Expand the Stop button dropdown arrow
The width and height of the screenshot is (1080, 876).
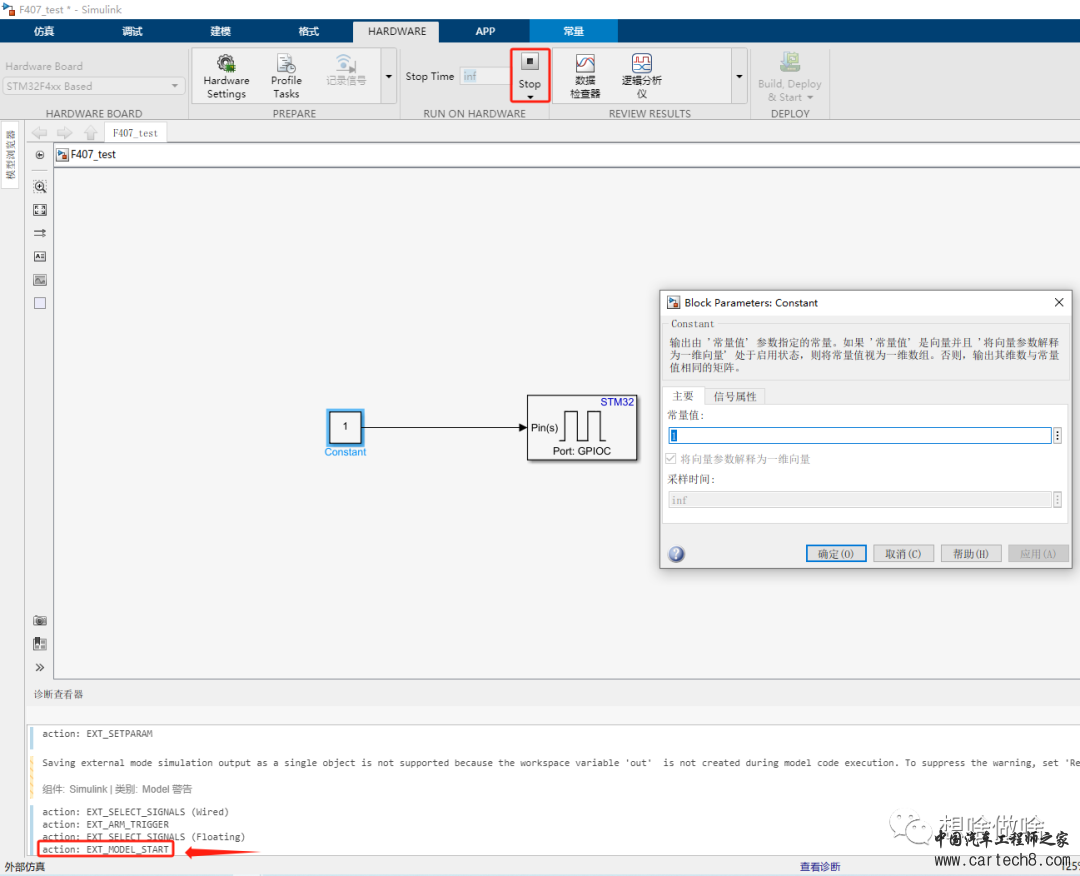[x=530, y=97]
